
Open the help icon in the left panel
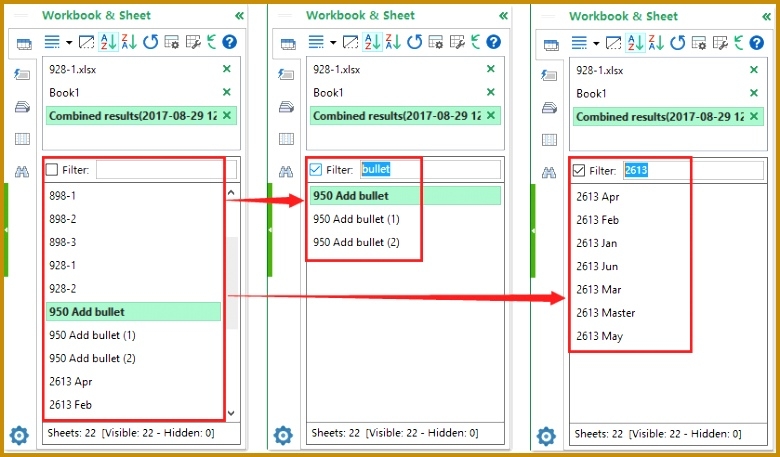[229, 42]
